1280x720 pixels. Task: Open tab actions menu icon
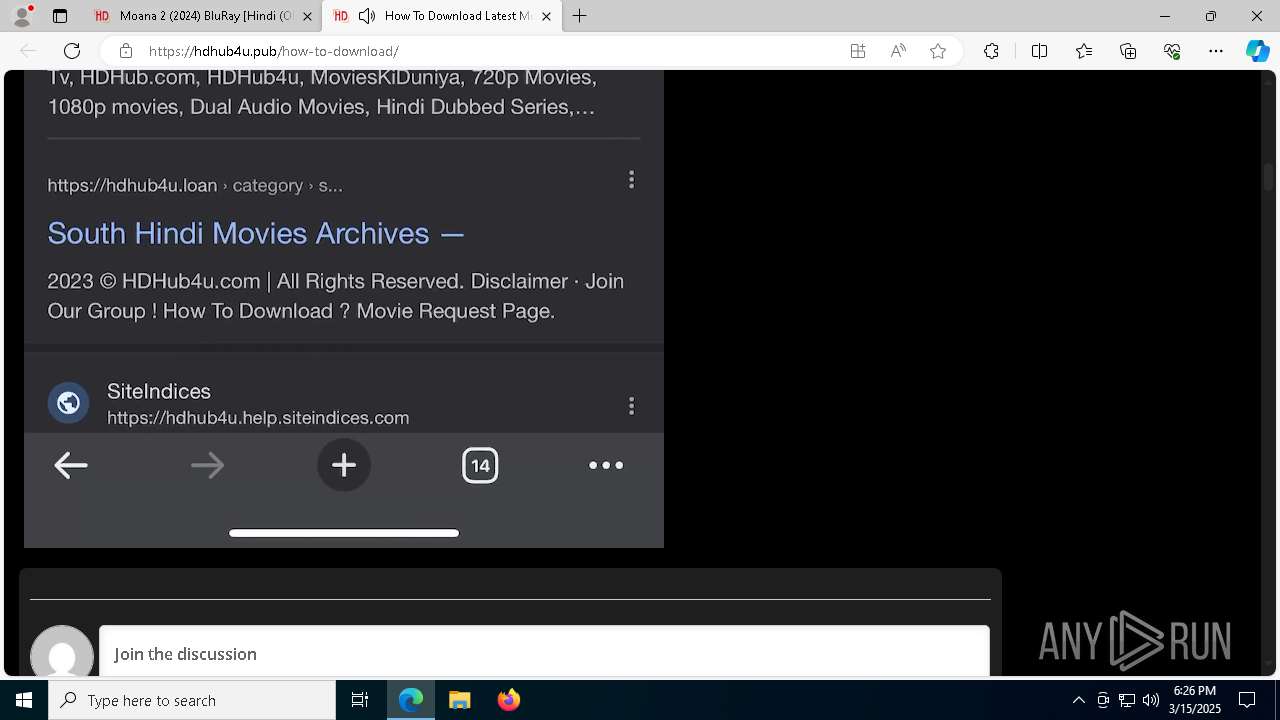[x=60, y=16]
